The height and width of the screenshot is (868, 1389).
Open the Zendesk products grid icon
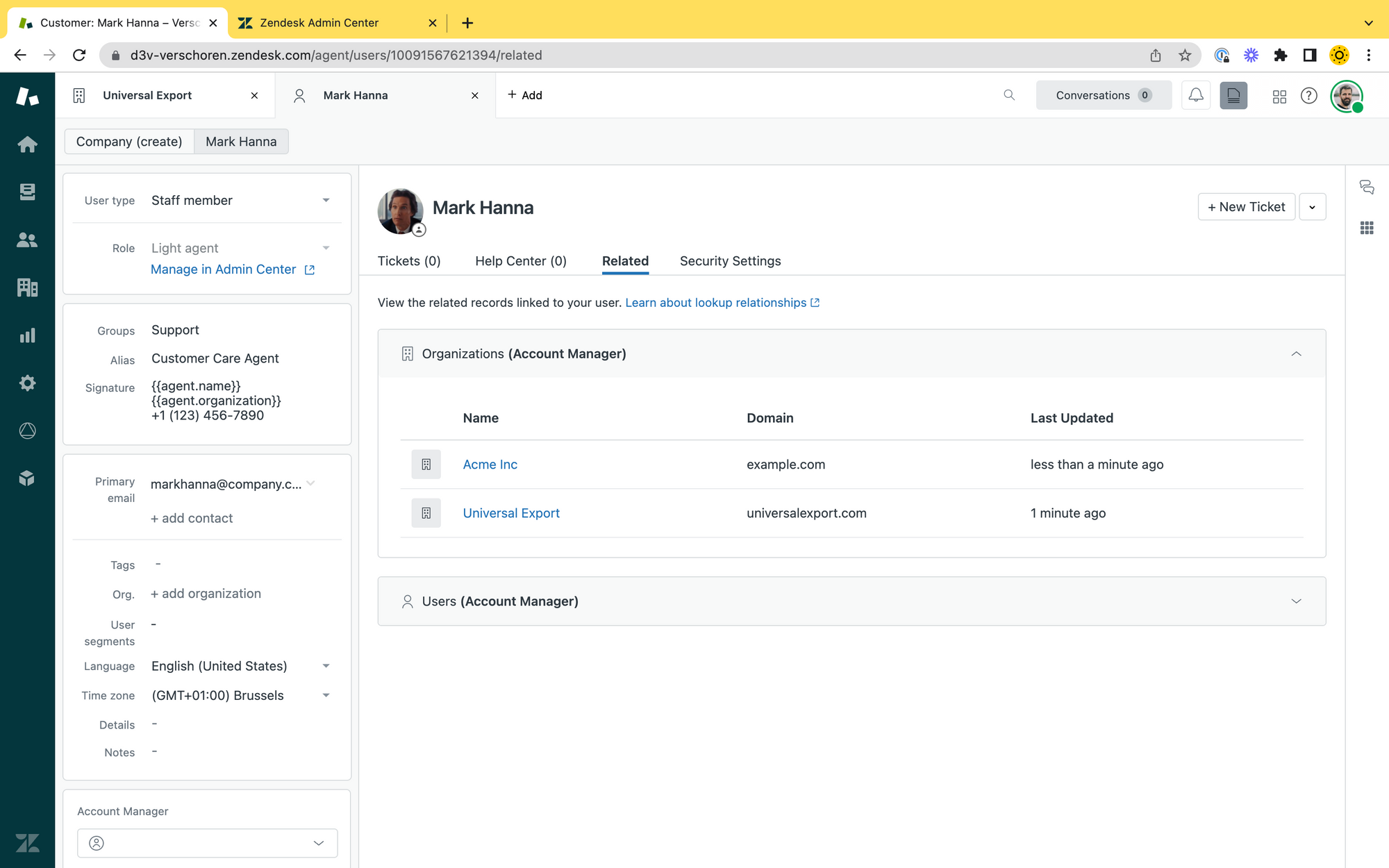tap(1279, 96)
